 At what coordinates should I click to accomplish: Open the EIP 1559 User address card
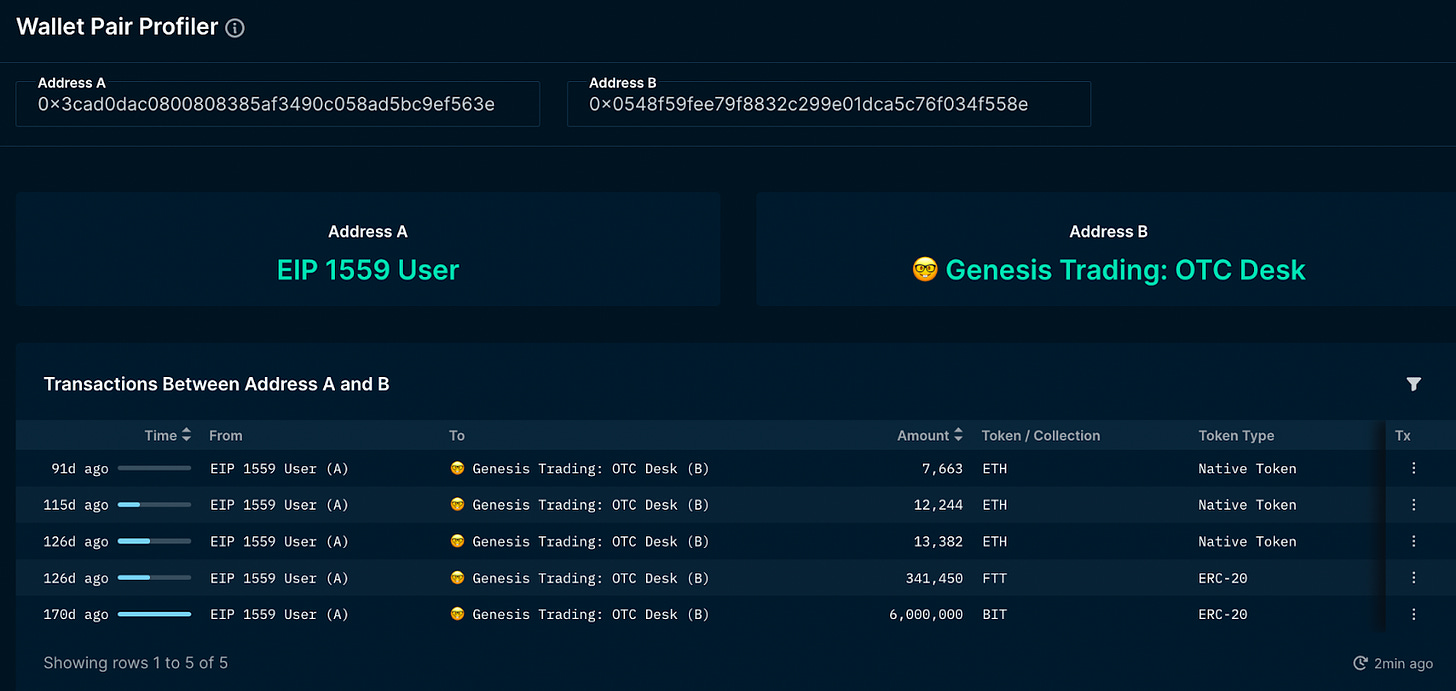pyautogui.click(x=367, y=269)
